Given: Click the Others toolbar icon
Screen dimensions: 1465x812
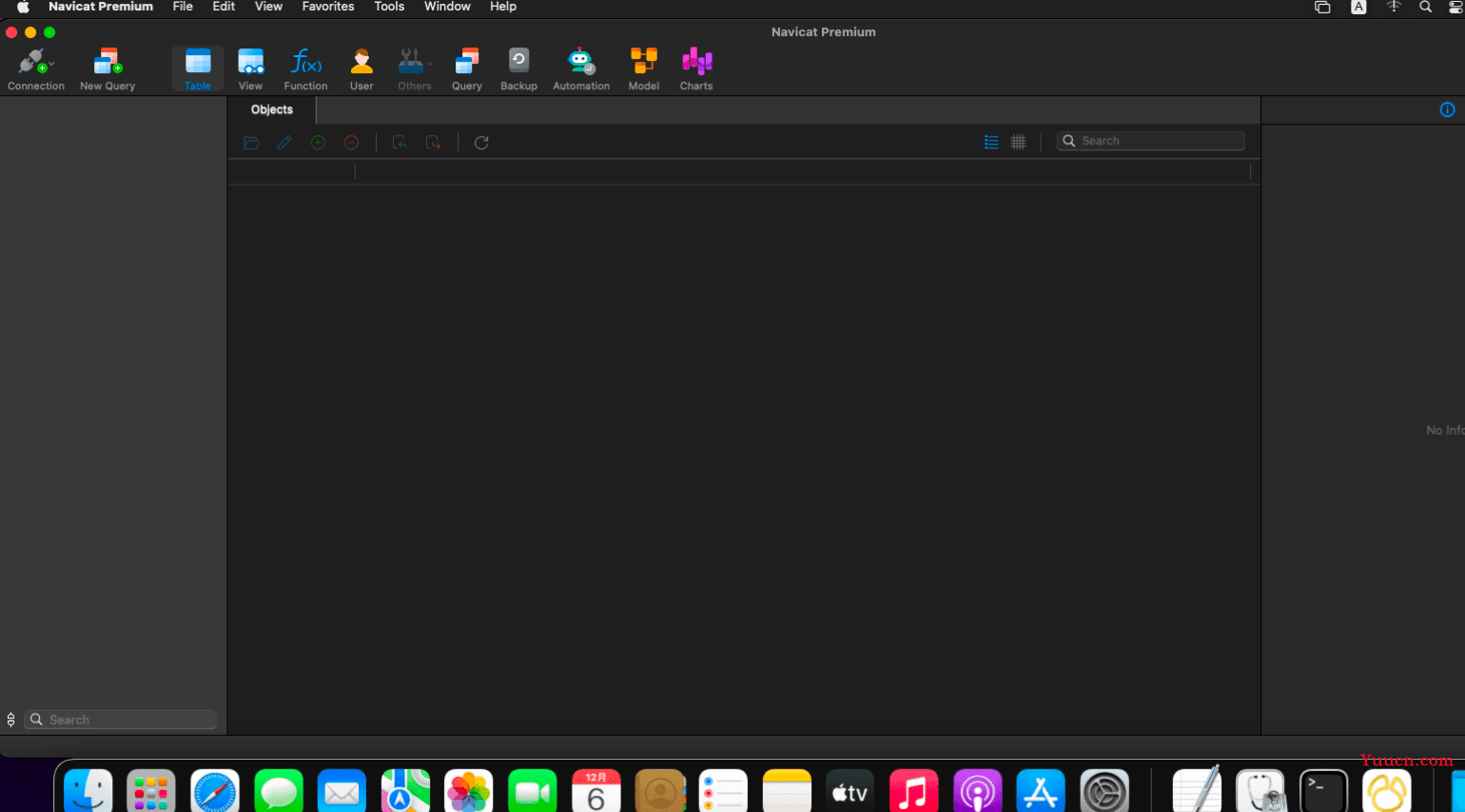Looking at the screenshot, I should (x=411, y=62).
